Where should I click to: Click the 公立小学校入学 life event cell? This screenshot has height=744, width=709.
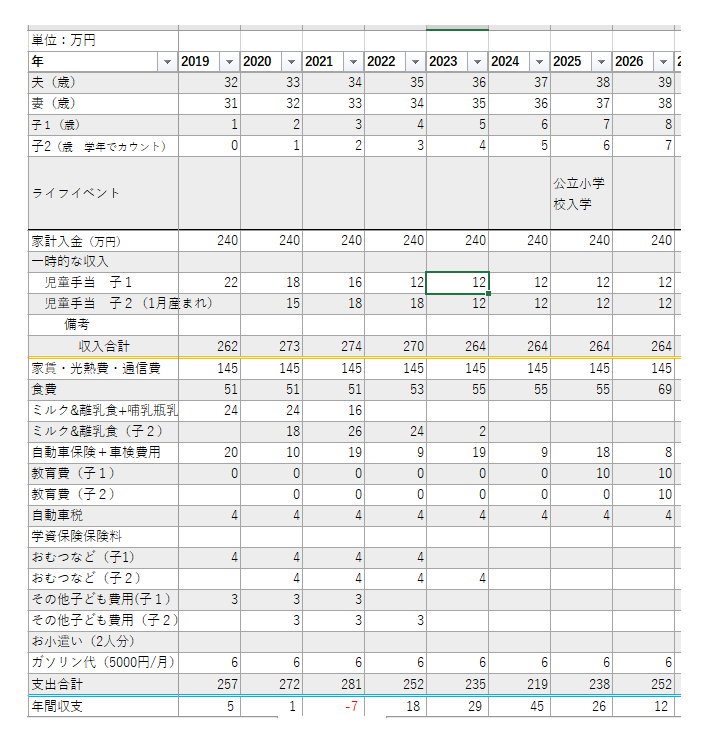pyautogui.click(x=581, y=193)
